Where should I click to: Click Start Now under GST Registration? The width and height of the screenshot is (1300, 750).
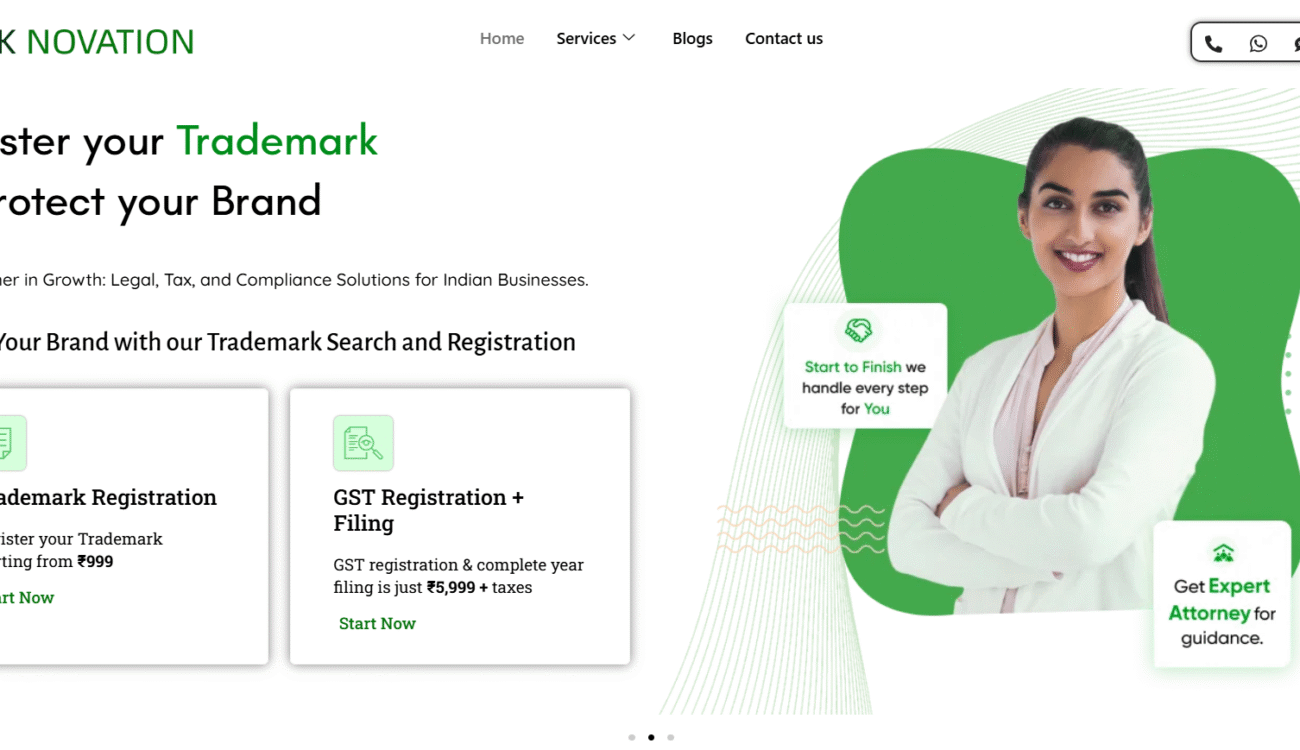(x=377, y=623)
